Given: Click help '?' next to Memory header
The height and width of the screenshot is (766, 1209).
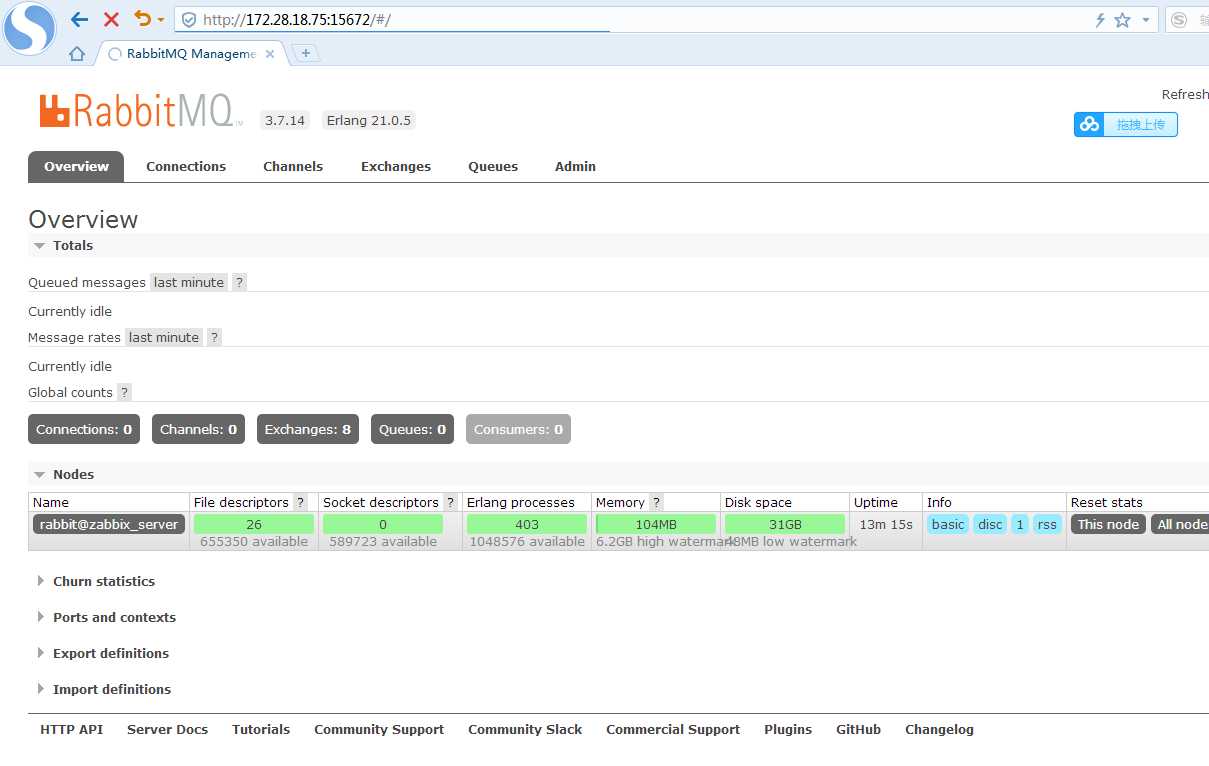Looking at the screenshot, I should pos(656,503).
